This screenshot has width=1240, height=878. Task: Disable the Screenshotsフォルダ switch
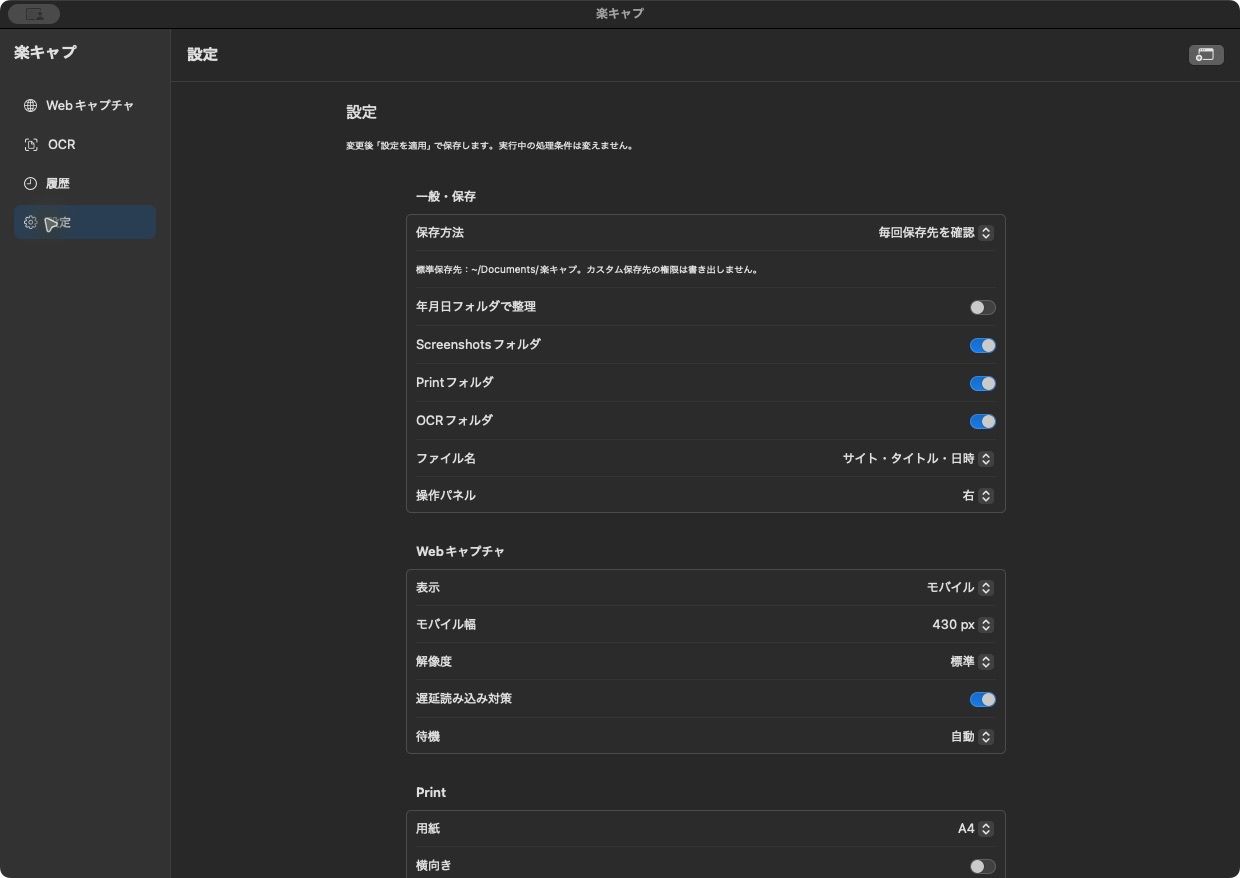982,345
